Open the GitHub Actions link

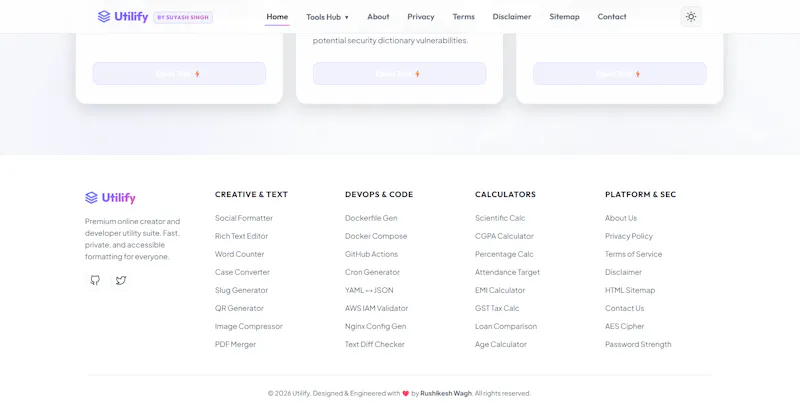click(x=371, y=254)
